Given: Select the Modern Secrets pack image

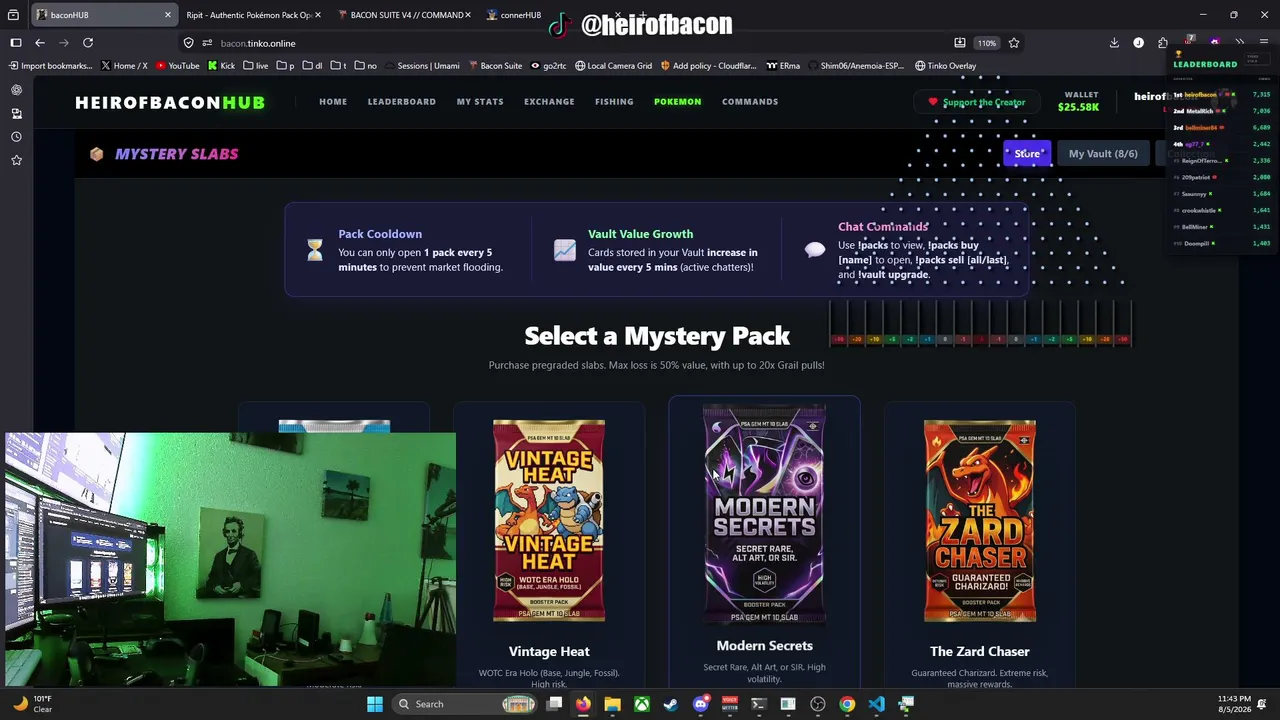Looking at the screenshot, I should (764, 514).
